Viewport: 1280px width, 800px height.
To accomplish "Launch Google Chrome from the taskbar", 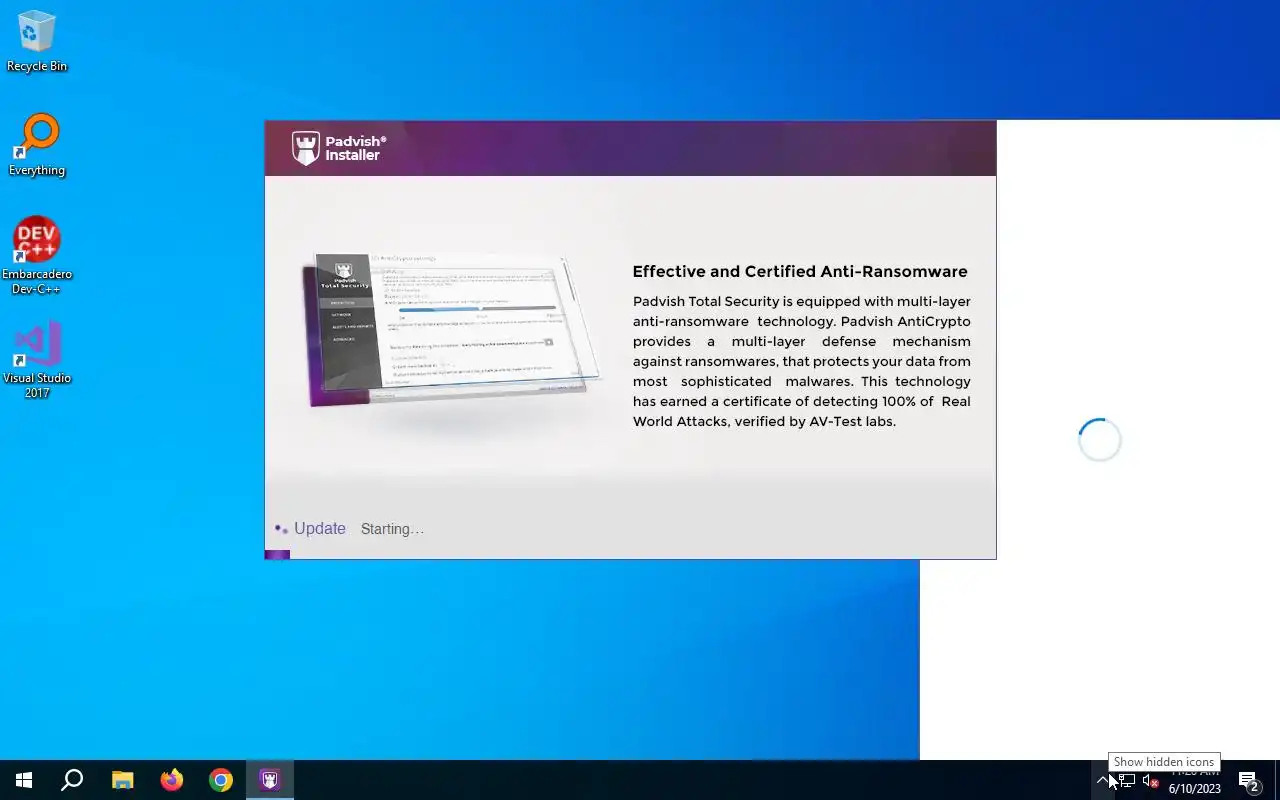I will point(221,780).
